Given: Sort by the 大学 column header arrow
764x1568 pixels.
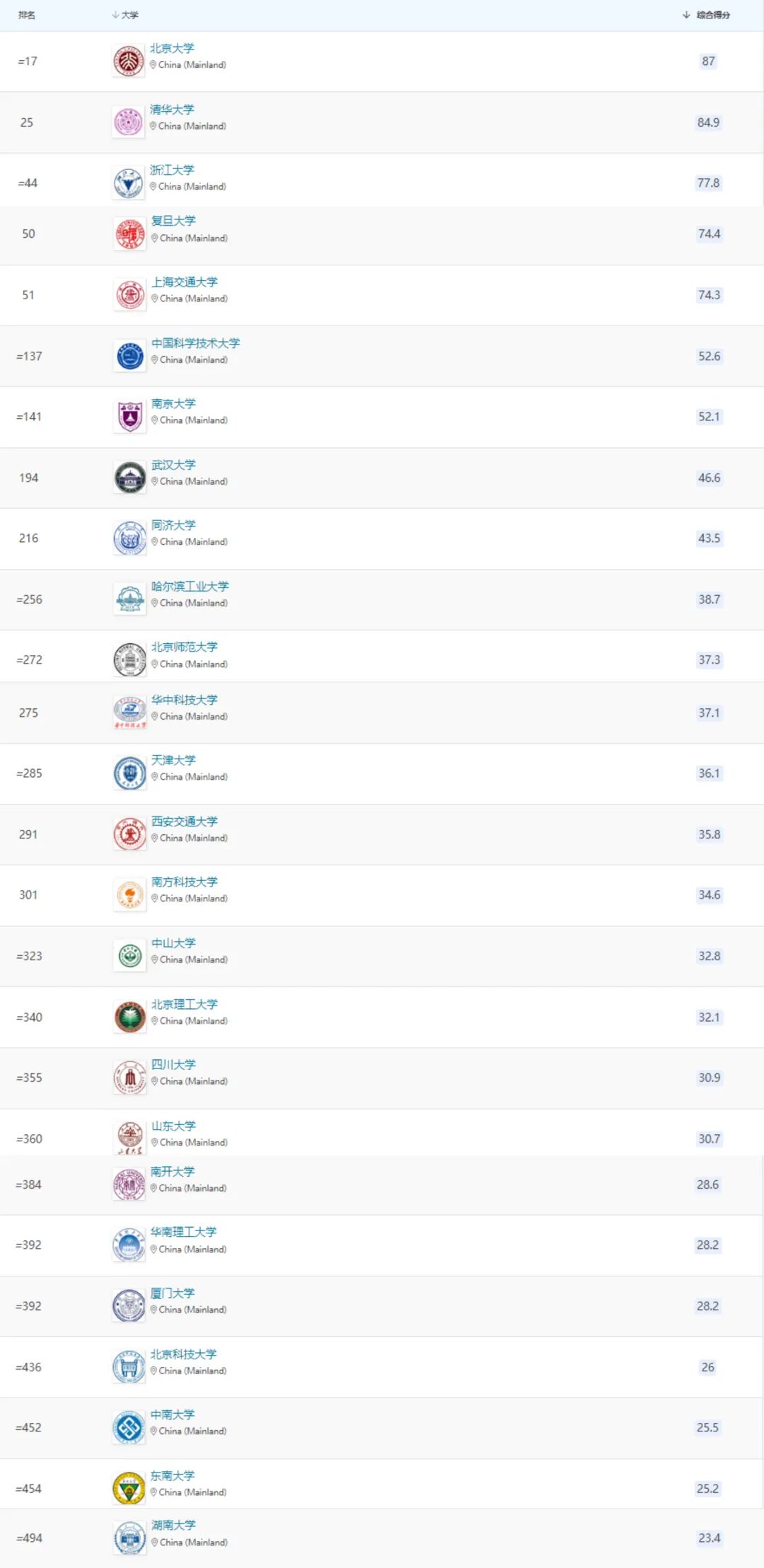Looking at the screenshot, I should pos(115,15).
